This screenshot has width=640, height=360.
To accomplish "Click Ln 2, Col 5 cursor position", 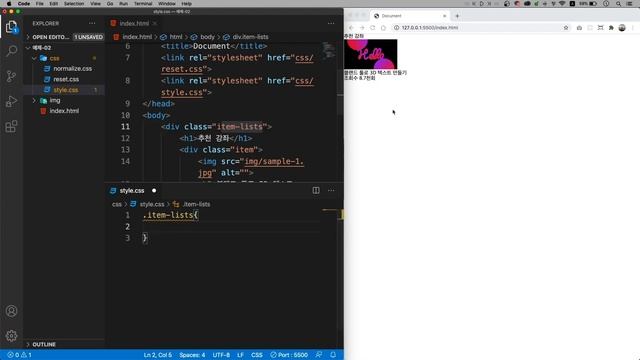I will (x=158, y=355).
